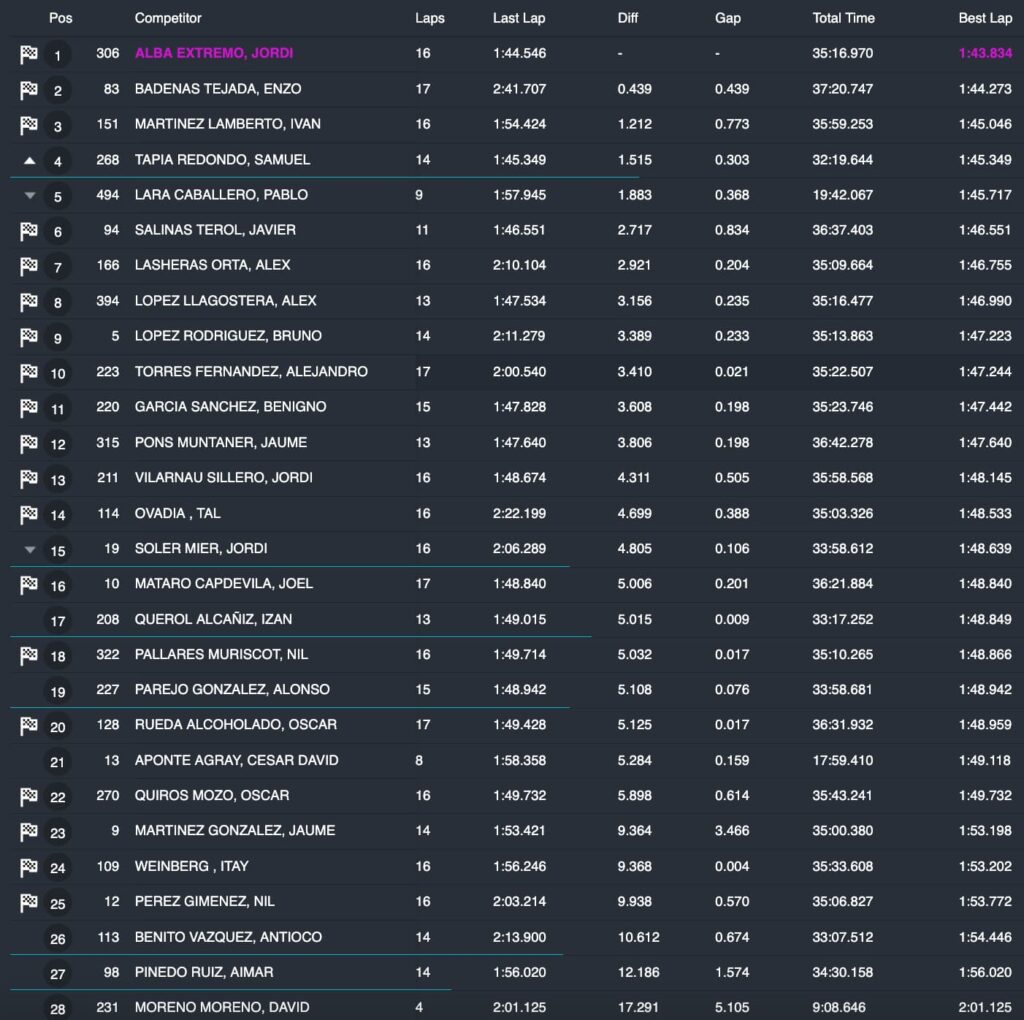The width and height of the screenshot is (1024, 1020).
Task: Click the Total Time column header
Action: tap(843, 18)
